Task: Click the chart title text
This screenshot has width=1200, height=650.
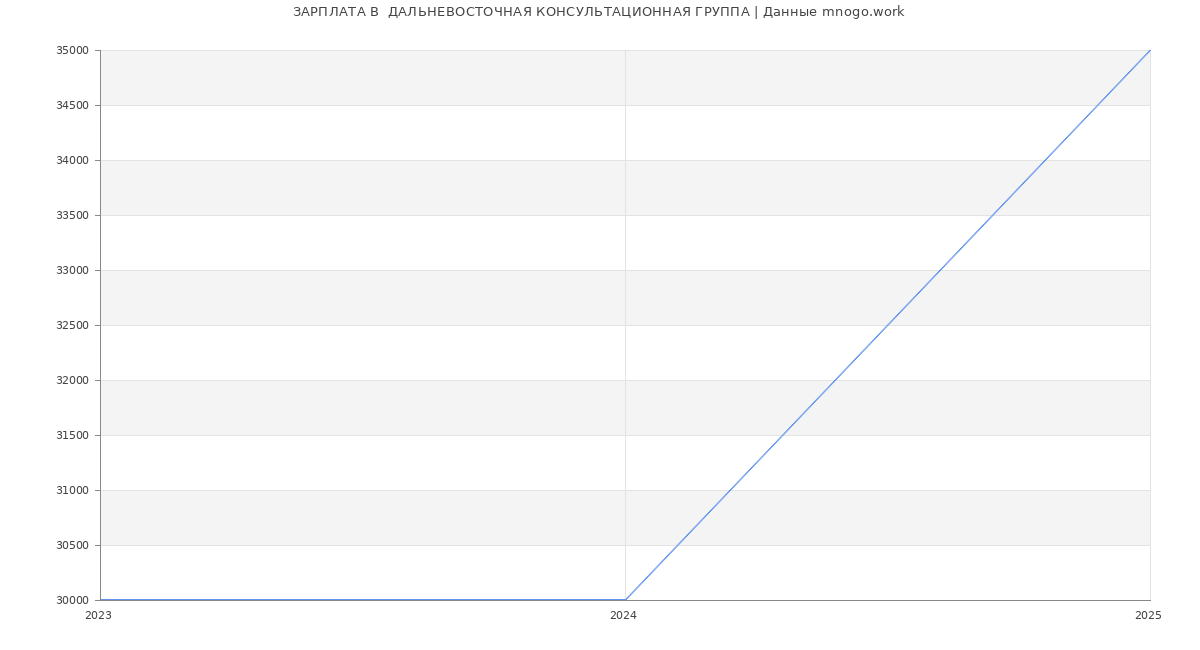Action: (x=598, y=12)
